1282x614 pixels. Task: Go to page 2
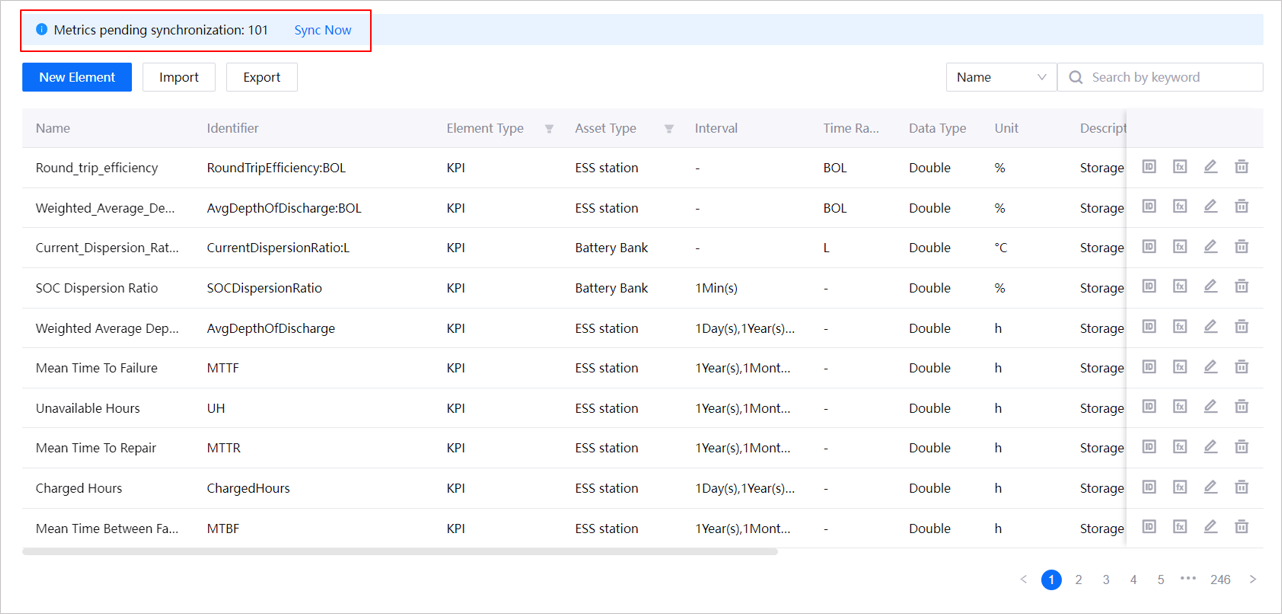coord(1078,579)
